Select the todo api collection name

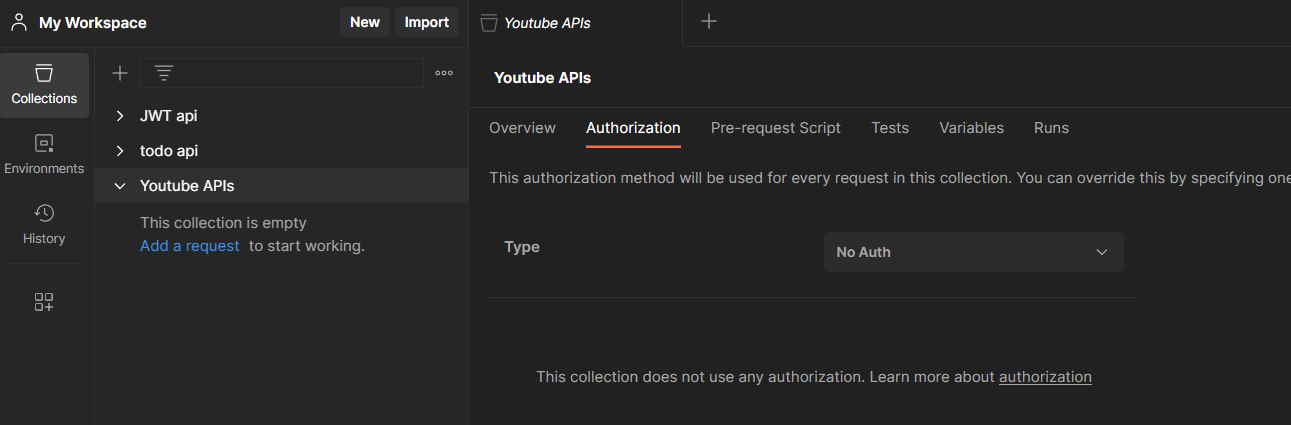169,151
